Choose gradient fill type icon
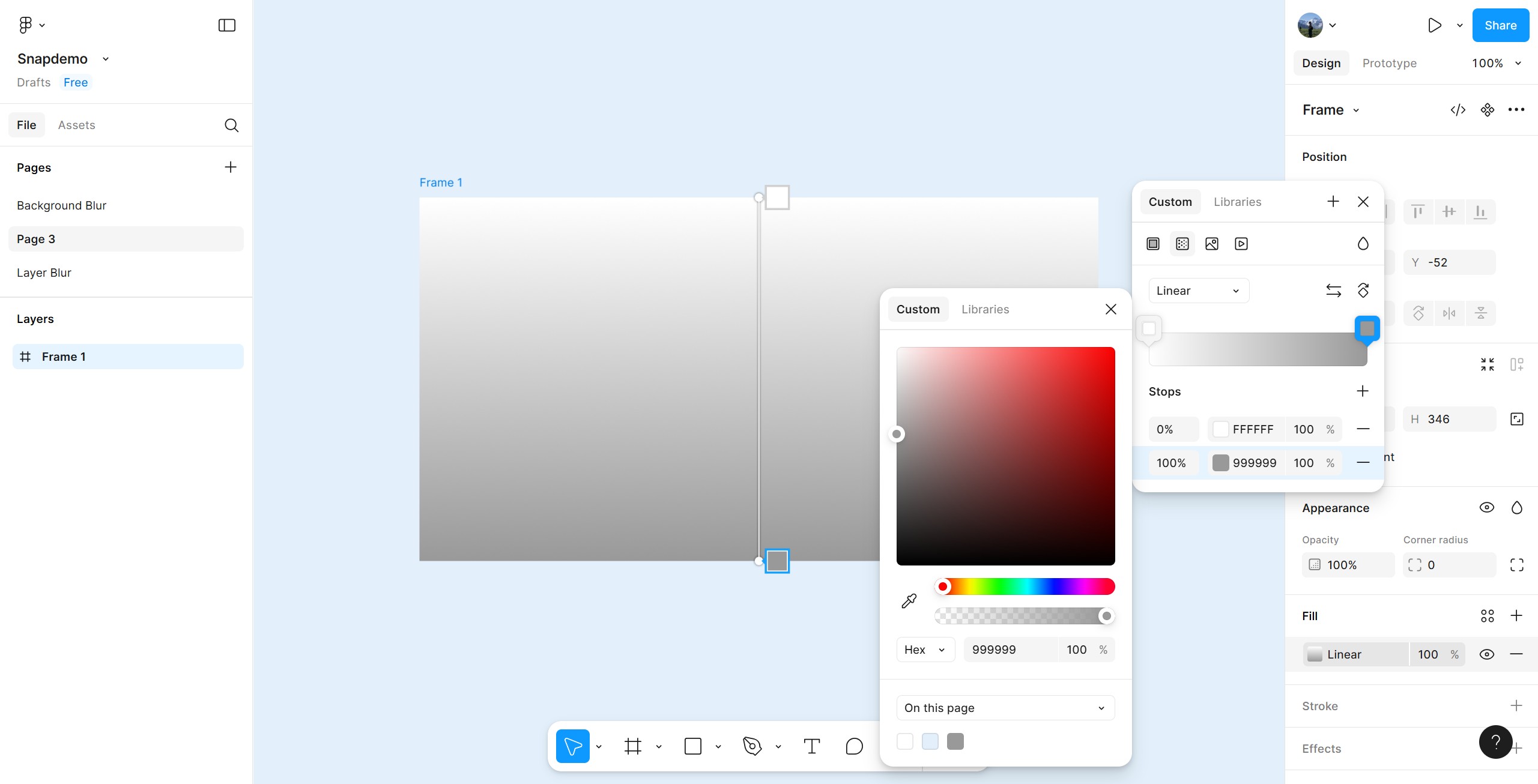The height and width of the screenshot is (784, 1538). pos(1182,244)
